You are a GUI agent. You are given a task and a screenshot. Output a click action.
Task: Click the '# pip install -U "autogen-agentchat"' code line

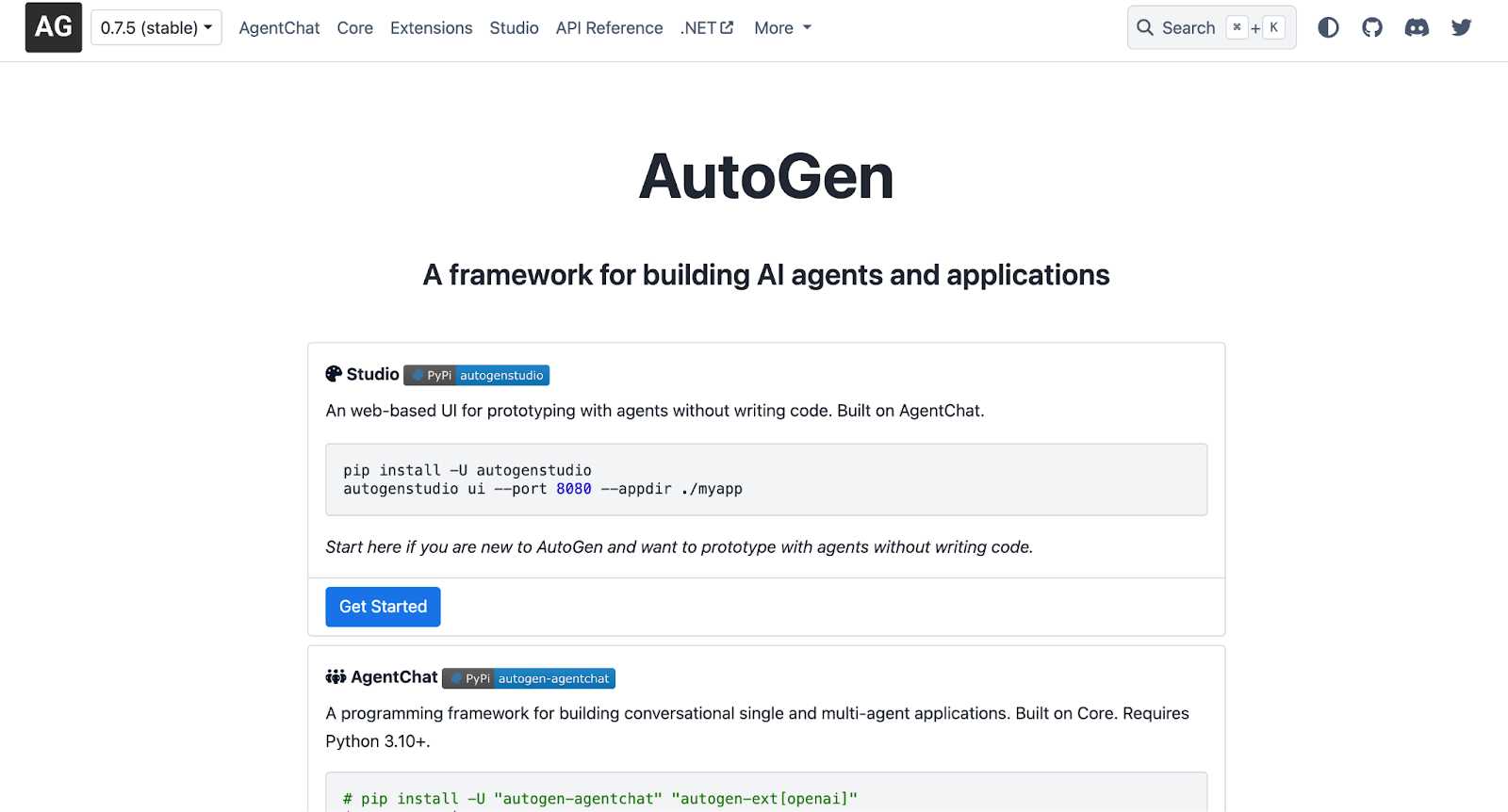coord(600,799)
